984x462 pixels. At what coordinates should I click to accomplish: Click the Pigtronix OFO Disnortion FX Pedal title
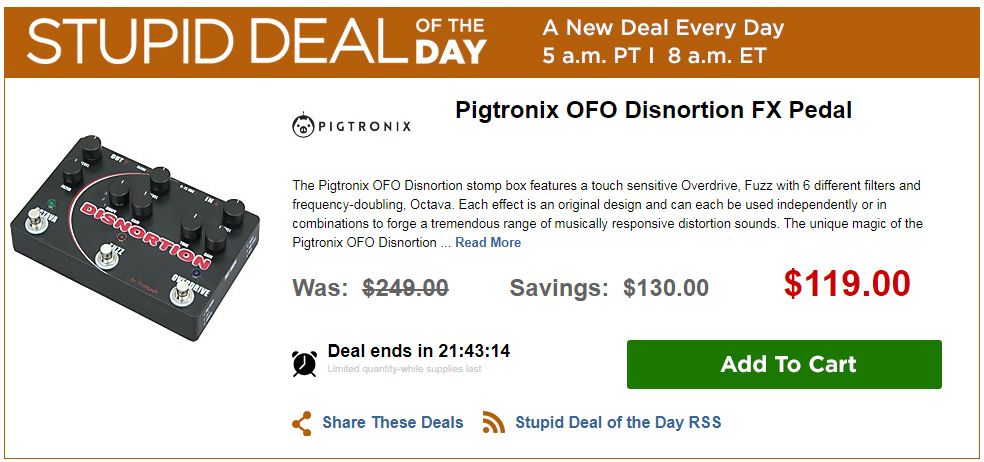653,110
